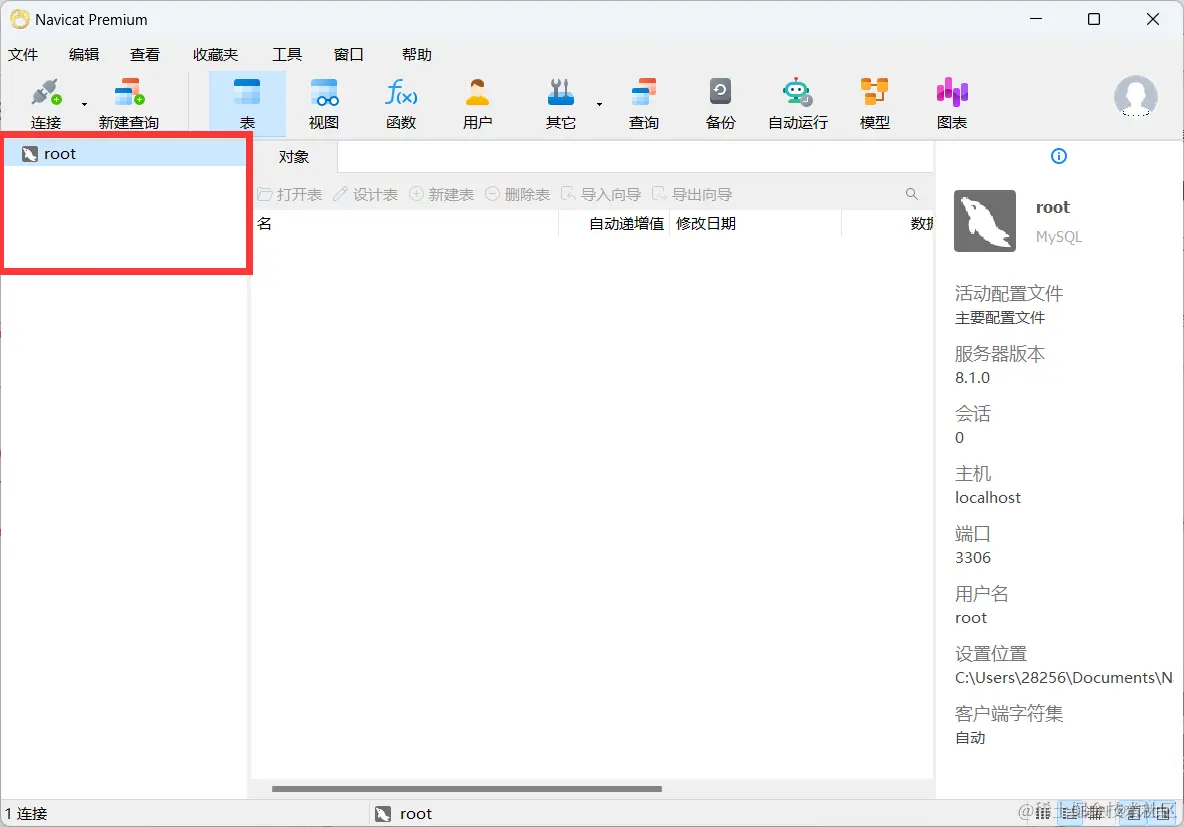Open the 收藏夹 menu
Viewport: 1184px width, 827px height.
coord(216,54)
